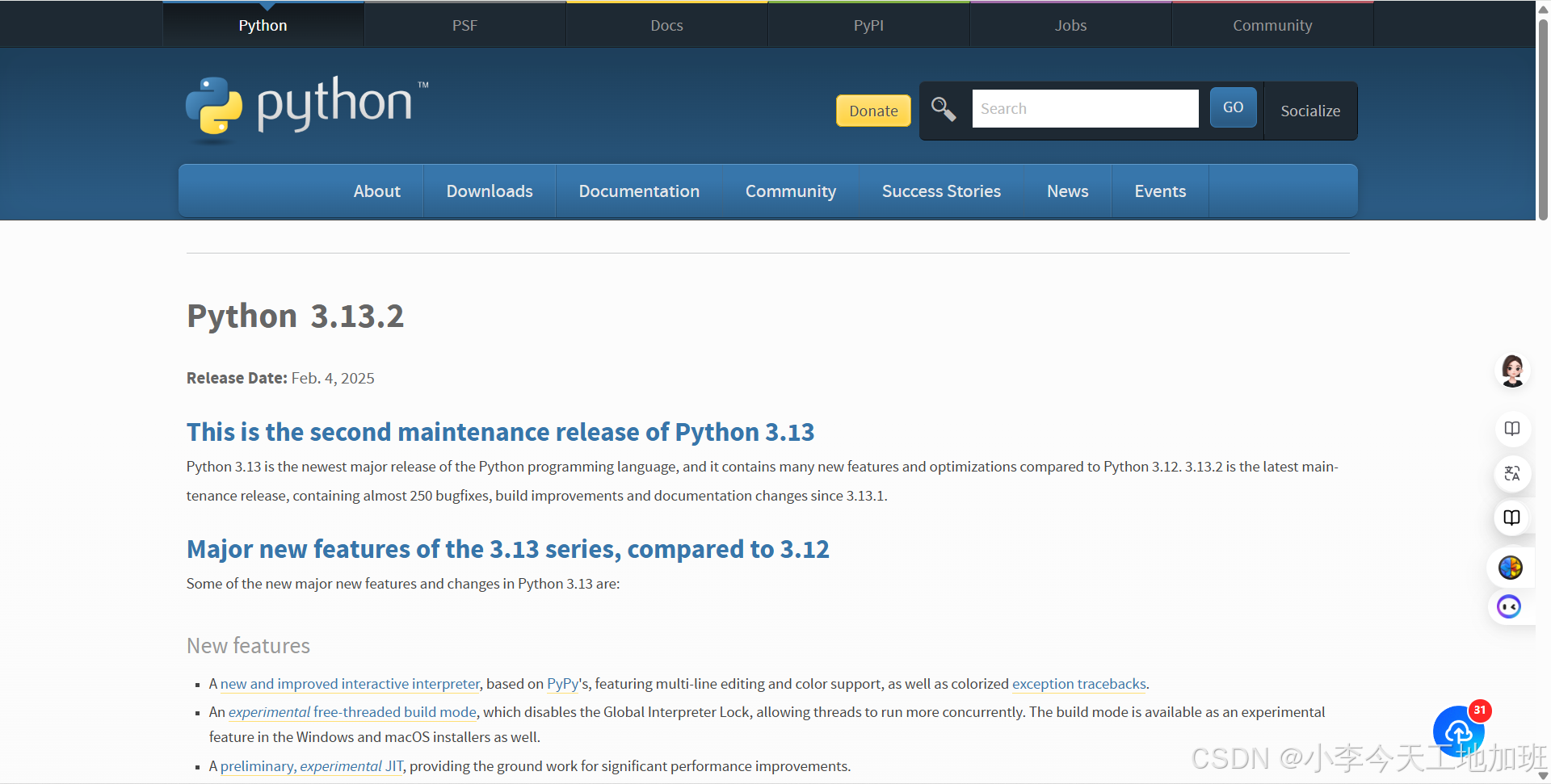The width and height of the screenshot is (1551, 784).
Task: Click the 'New features' subheading
Action: point(248,646)
